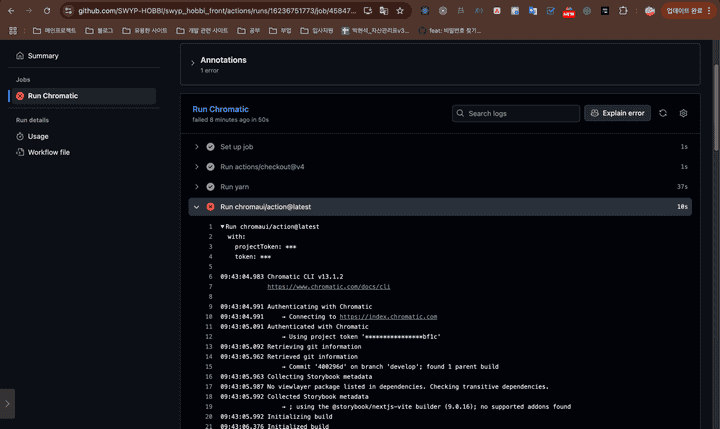Open the apps grid icon in bookmarks bar

click(x=13, y=31)
